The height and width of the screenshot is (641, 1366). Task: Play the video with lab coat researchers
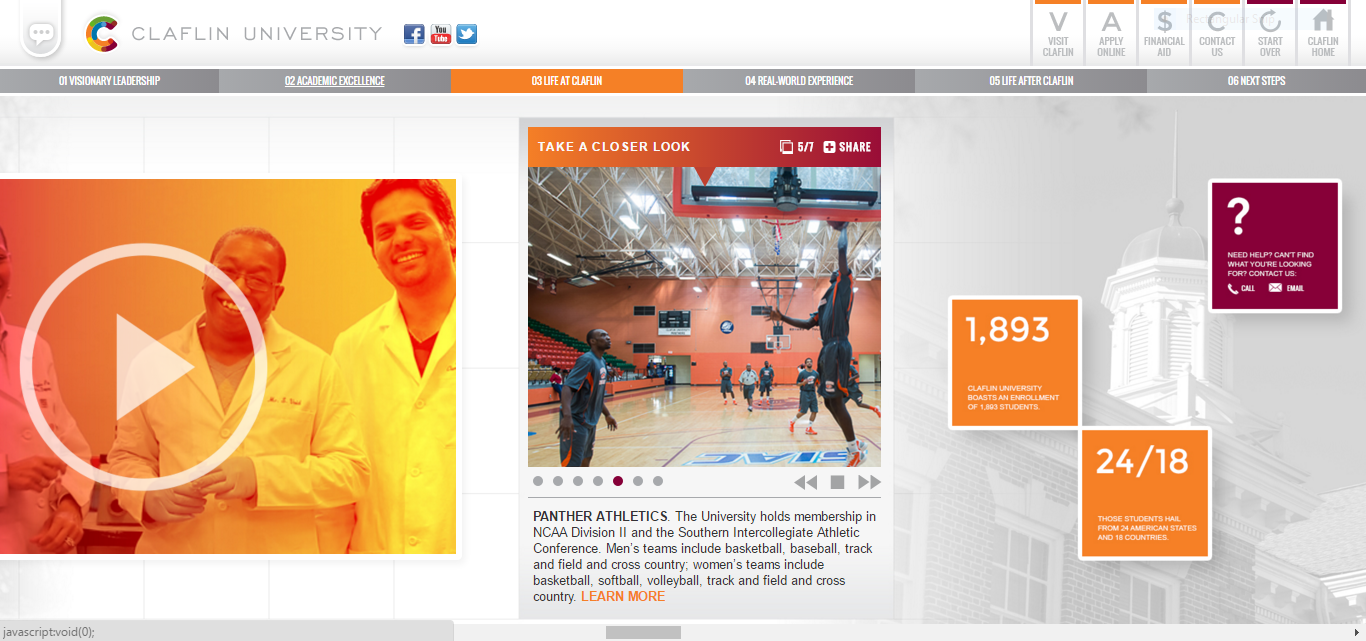coord(143,367)
